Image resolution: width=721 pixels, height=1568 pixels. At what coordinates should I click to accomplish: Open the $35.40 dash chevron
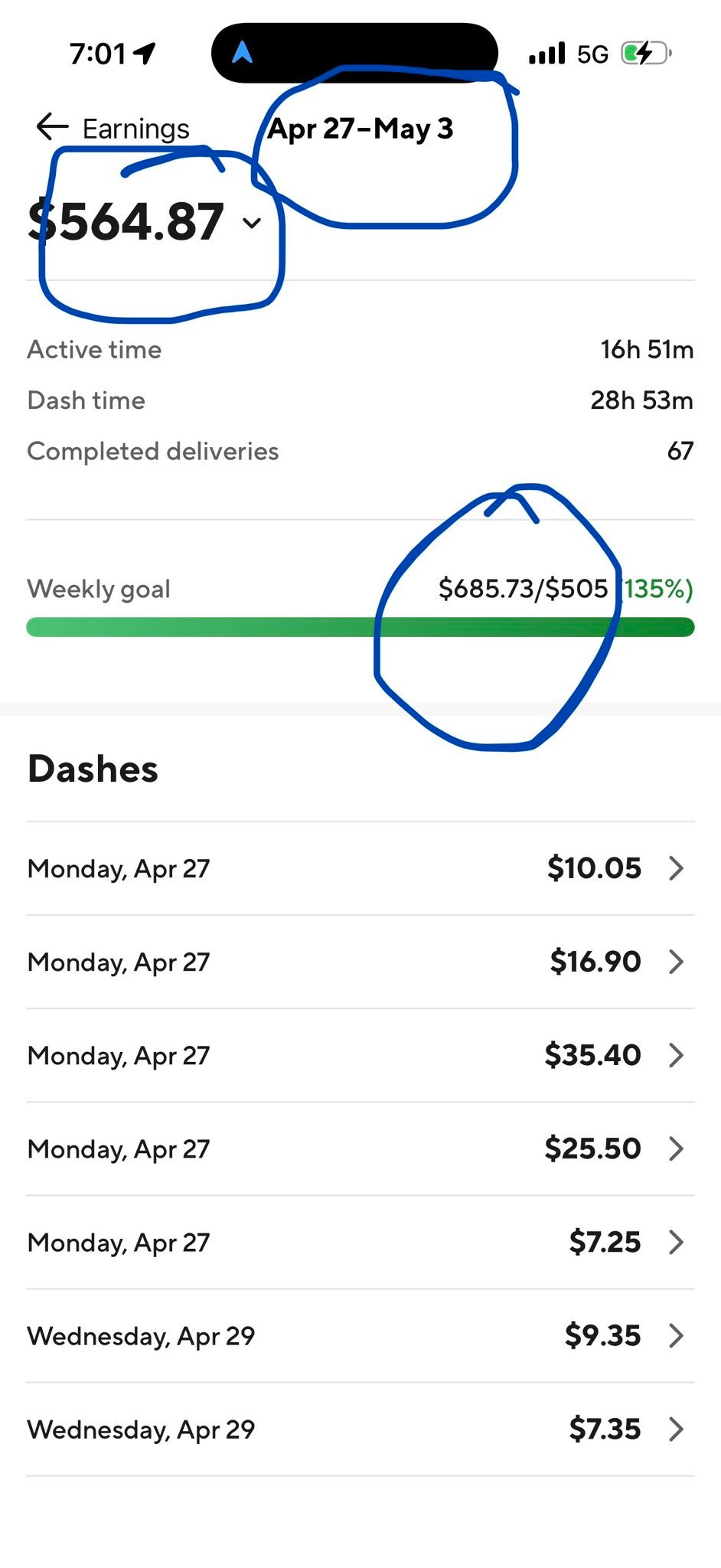point(676,1055)
